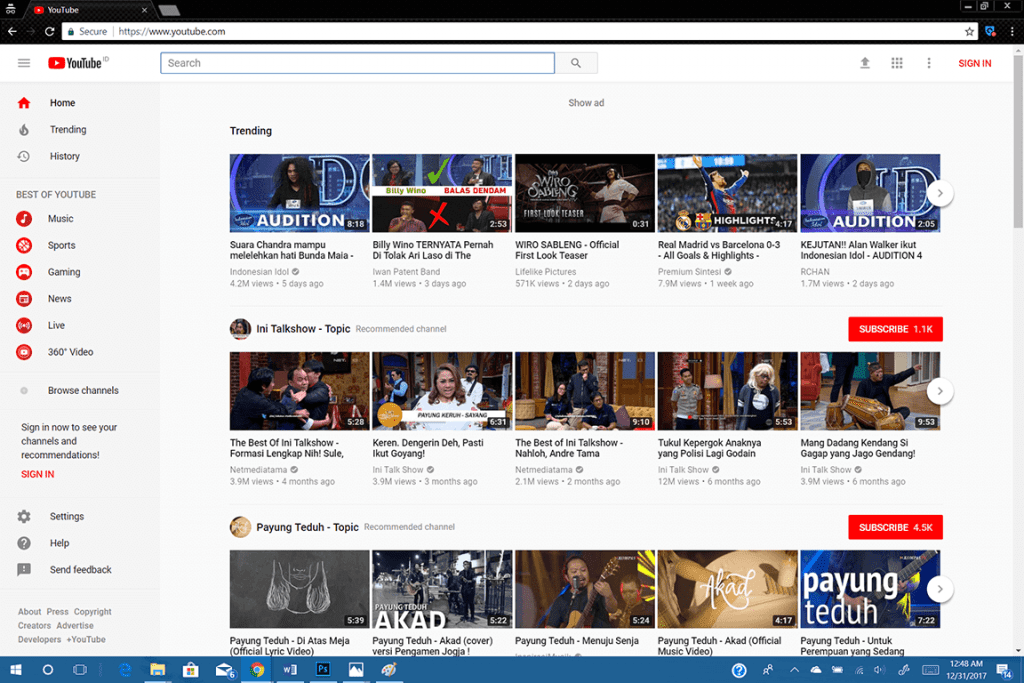Viewport: 1024px width, 683px height.
Task: Click the upload video icon
Action: tap(865, 63)
